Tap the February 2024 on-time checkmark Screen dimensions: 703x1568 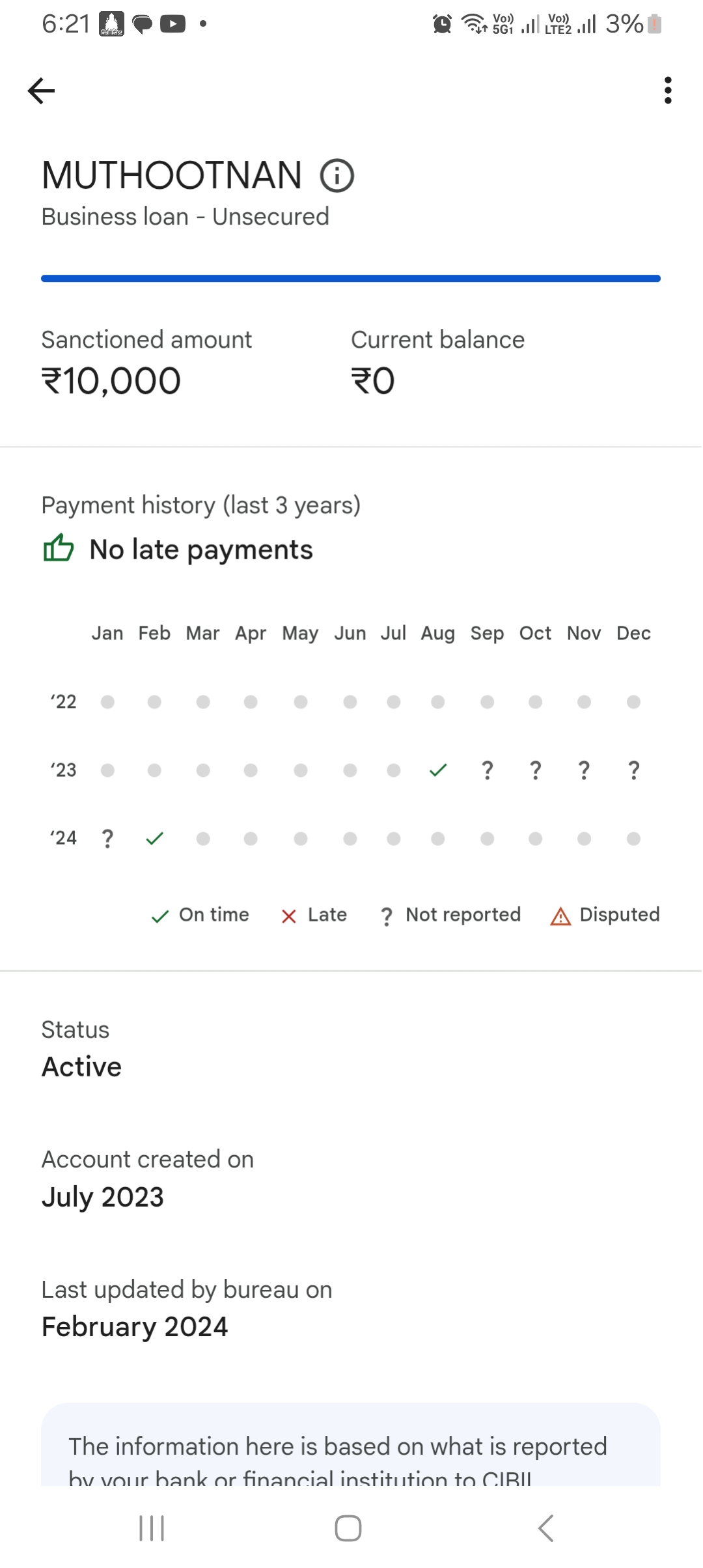[x=154, y=839]
